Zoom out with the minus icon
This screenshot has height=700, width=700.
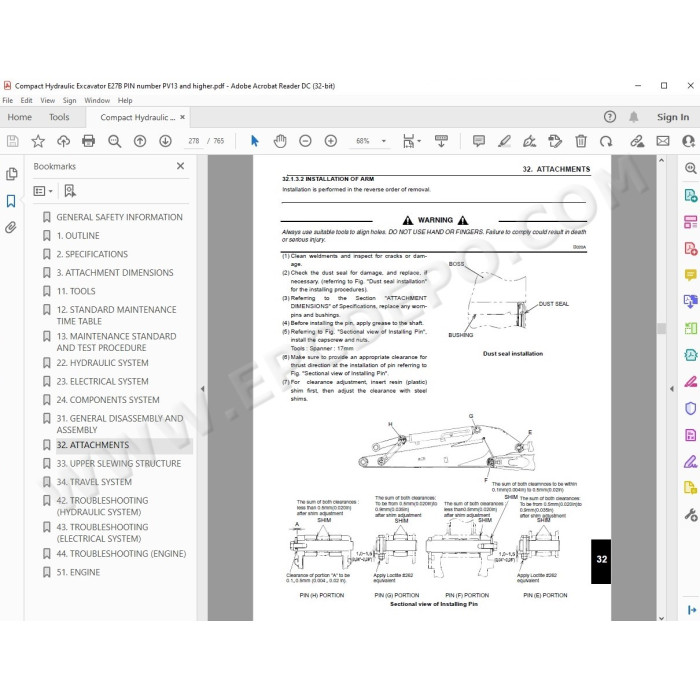point(305,141)
